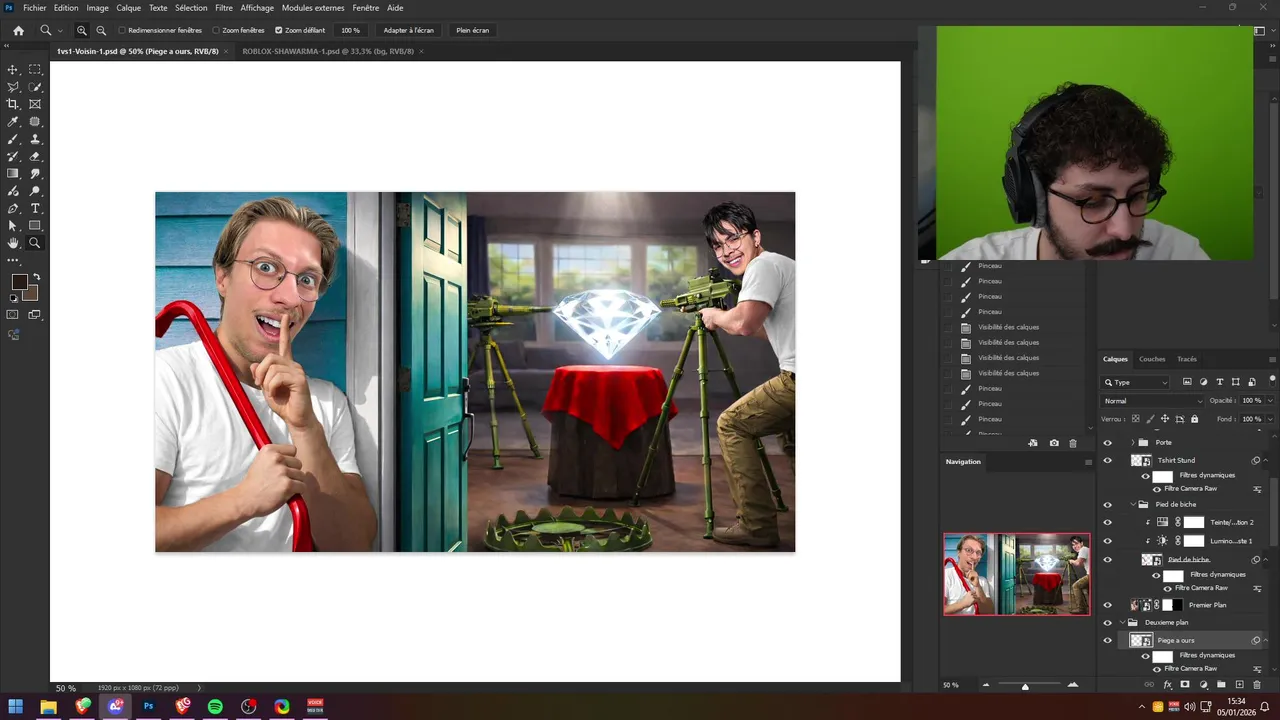Enable Redimensionner fenêtres checkbox
Screen dimensions: 1280x720
(x=122, y=30)
